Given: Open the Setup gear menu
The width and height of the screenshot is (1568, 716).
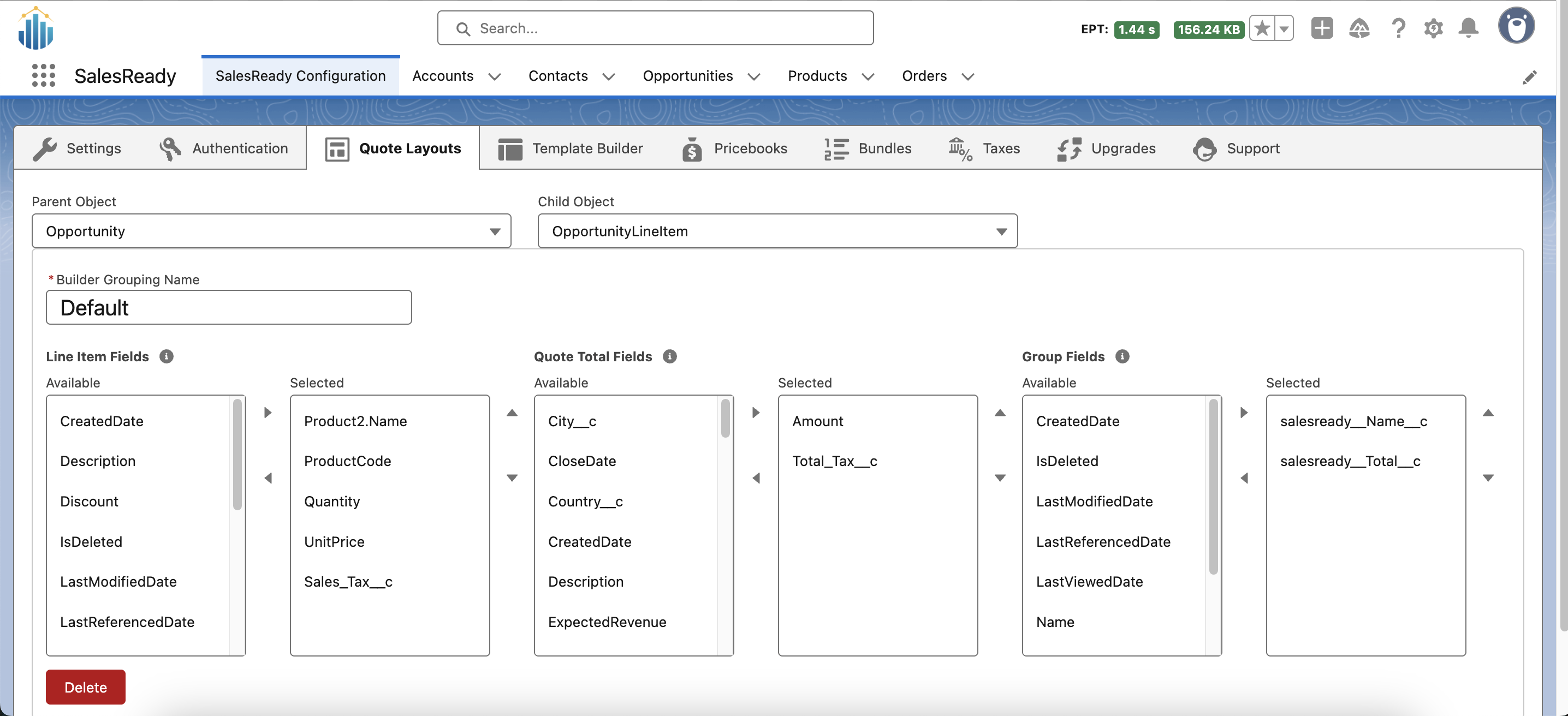Looking at the screenshot, I should (1433, 28).
